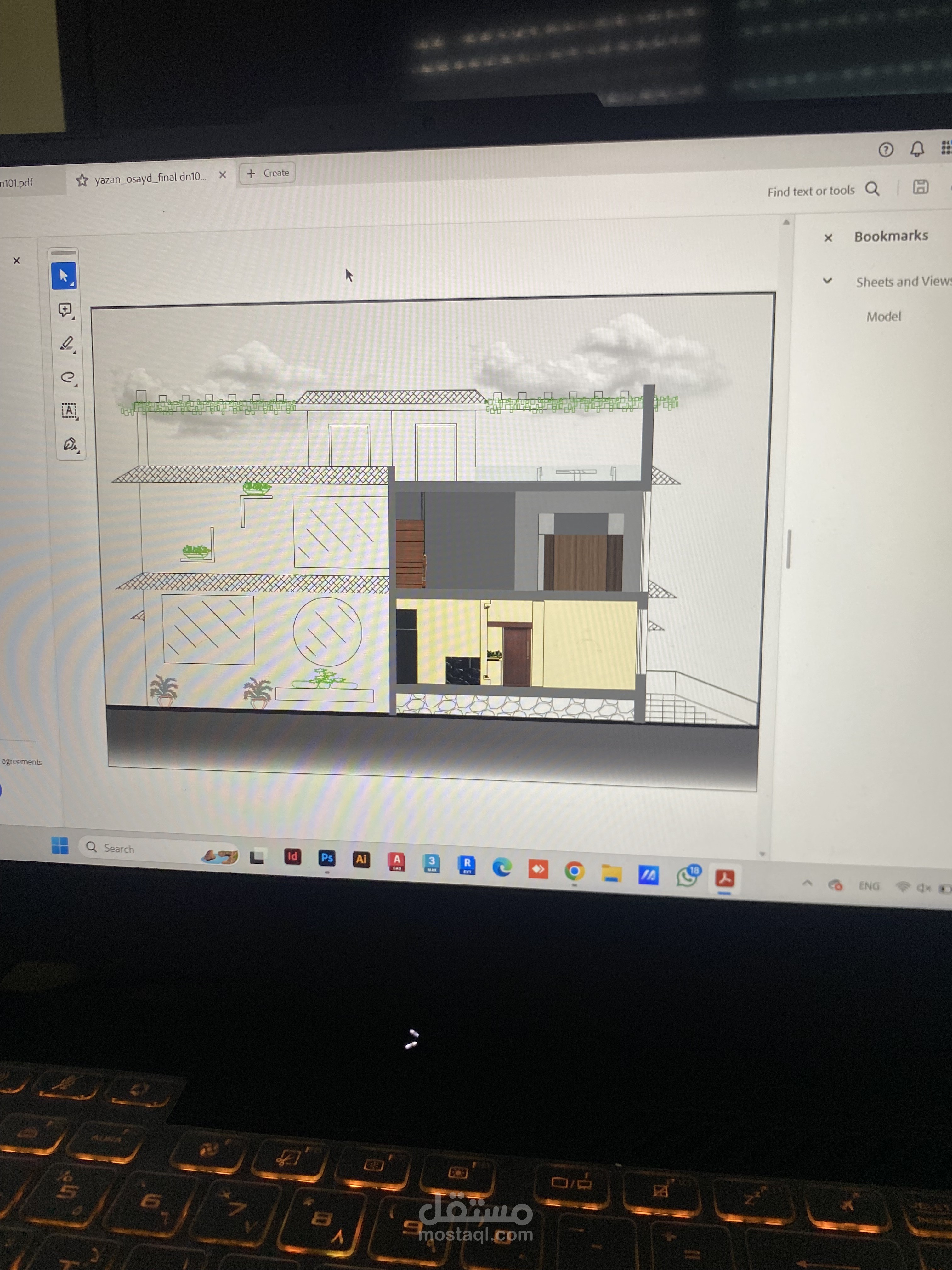
Task: Open AutoCAD from the taskbar
Action: click(x=397, y=861)
